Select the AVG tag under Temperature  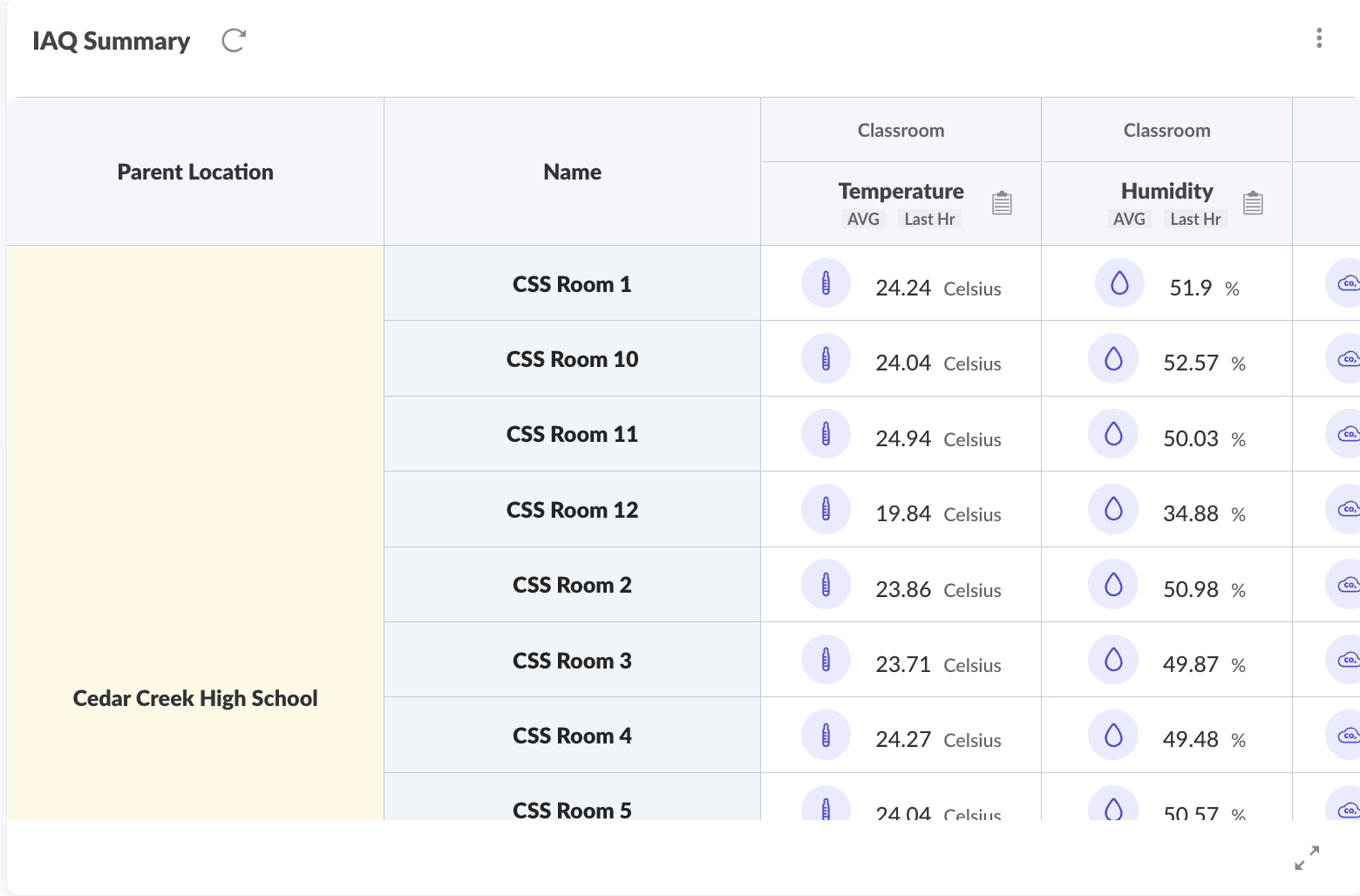pos(863,219)
